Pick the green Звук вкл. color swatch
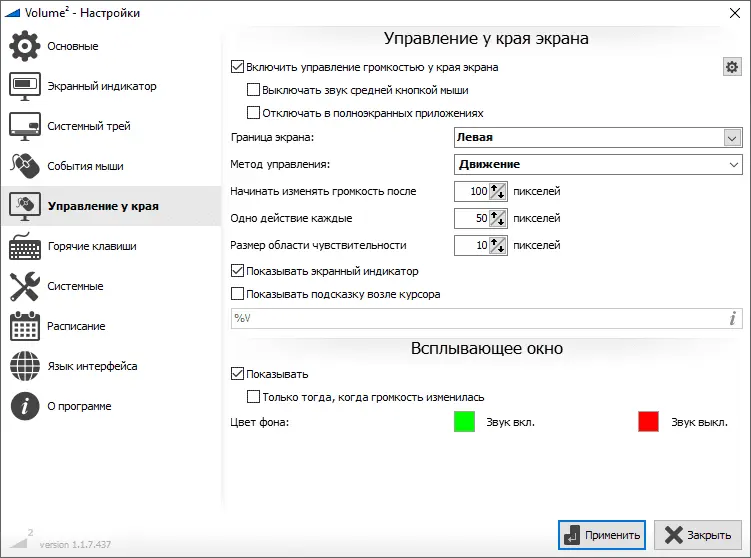 click(x=464, y=422)
